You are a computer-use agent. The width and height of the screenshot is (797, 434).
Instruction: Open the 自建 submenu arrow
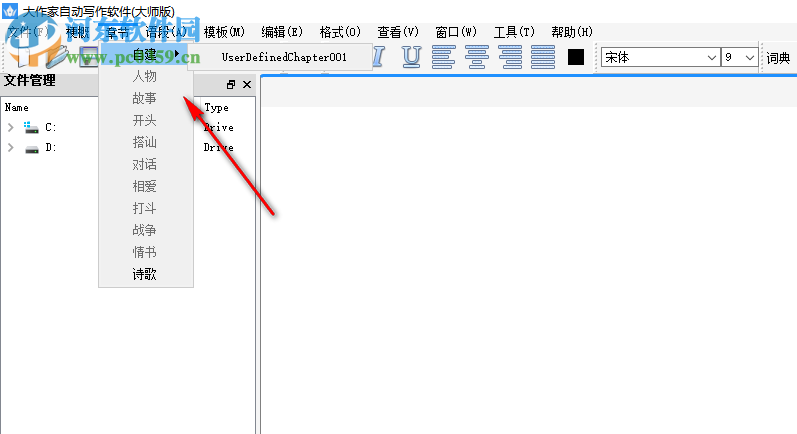(176, 53)
